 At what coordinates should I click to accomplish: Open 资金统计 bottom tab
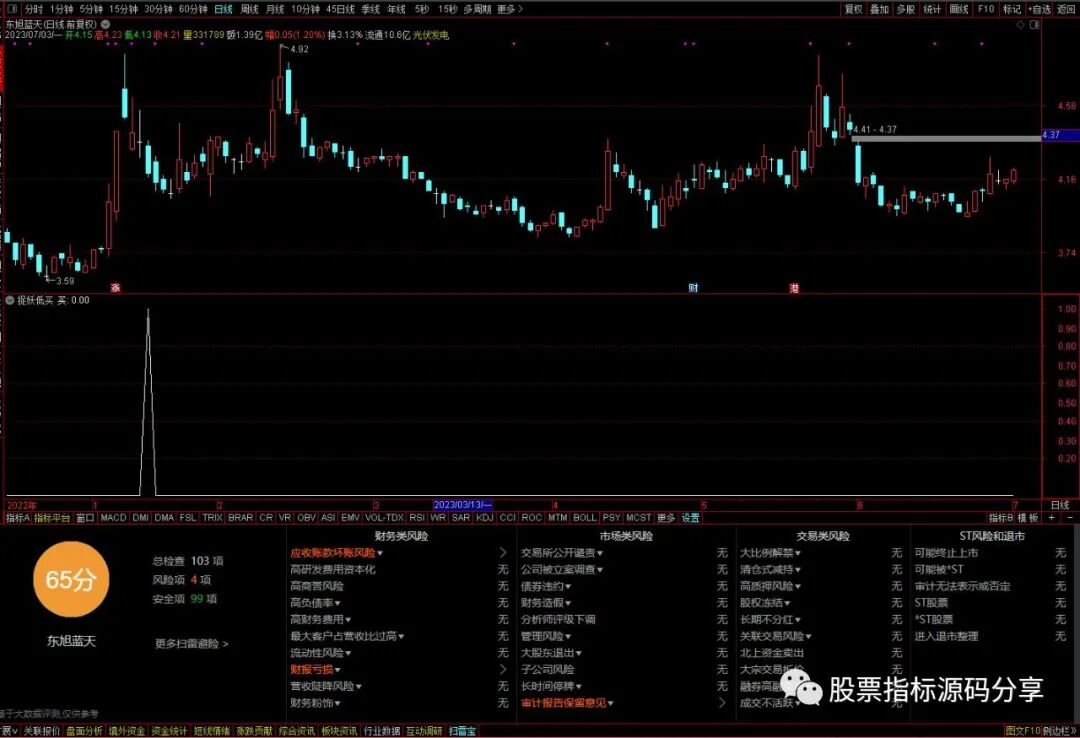tap(169, 731)
